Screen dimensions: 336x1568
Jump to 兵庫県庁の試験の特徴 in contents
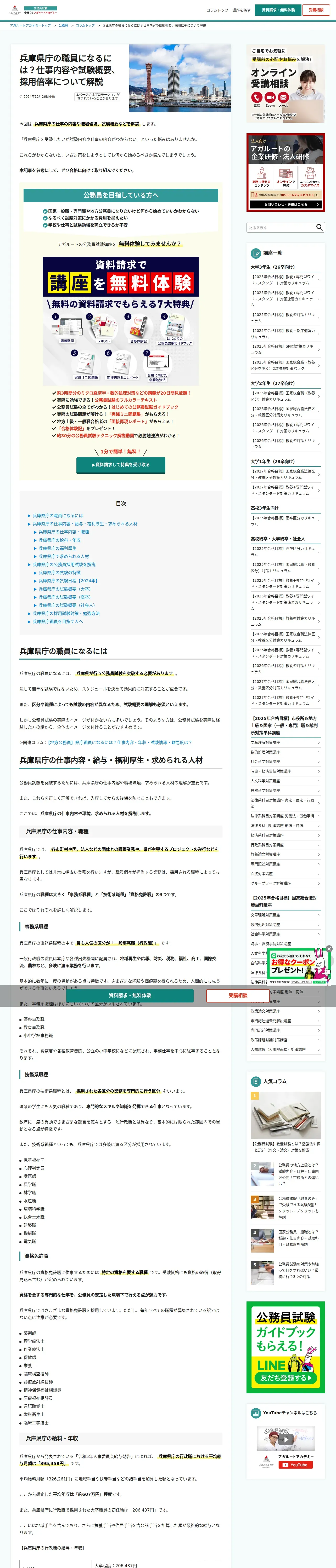pos(60,573)
